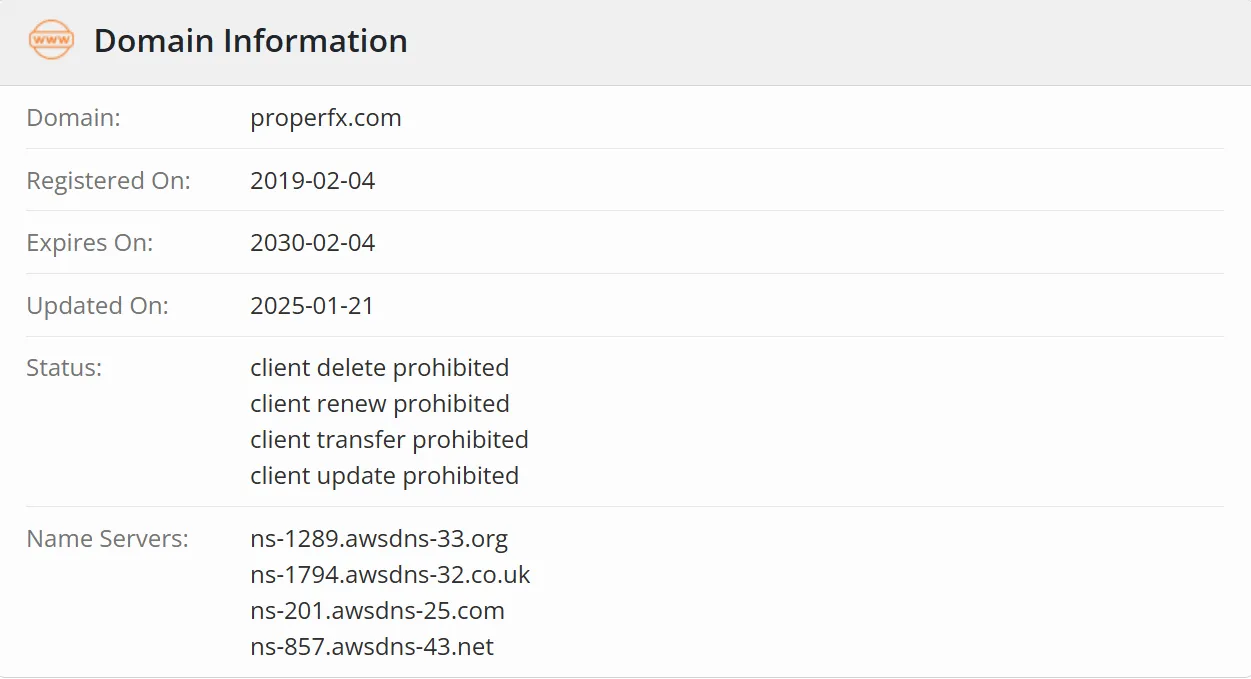The image size is (1251, 679).
Task: Click name server ns-1289.awsdns-33.org
Action: point(379,539)
